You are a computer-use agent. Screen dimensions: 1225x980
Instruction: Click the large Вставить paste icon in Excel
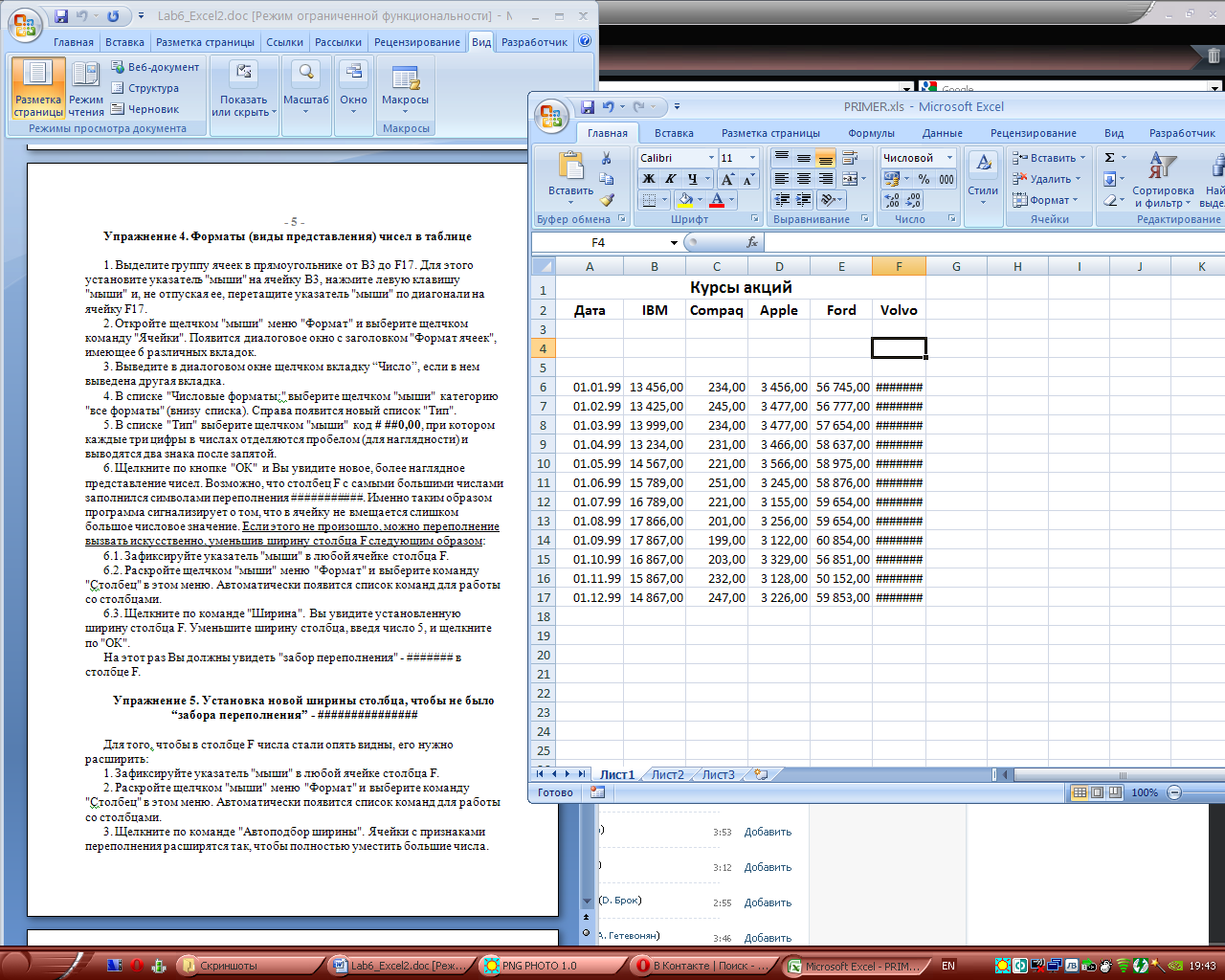tap(571, 167)
